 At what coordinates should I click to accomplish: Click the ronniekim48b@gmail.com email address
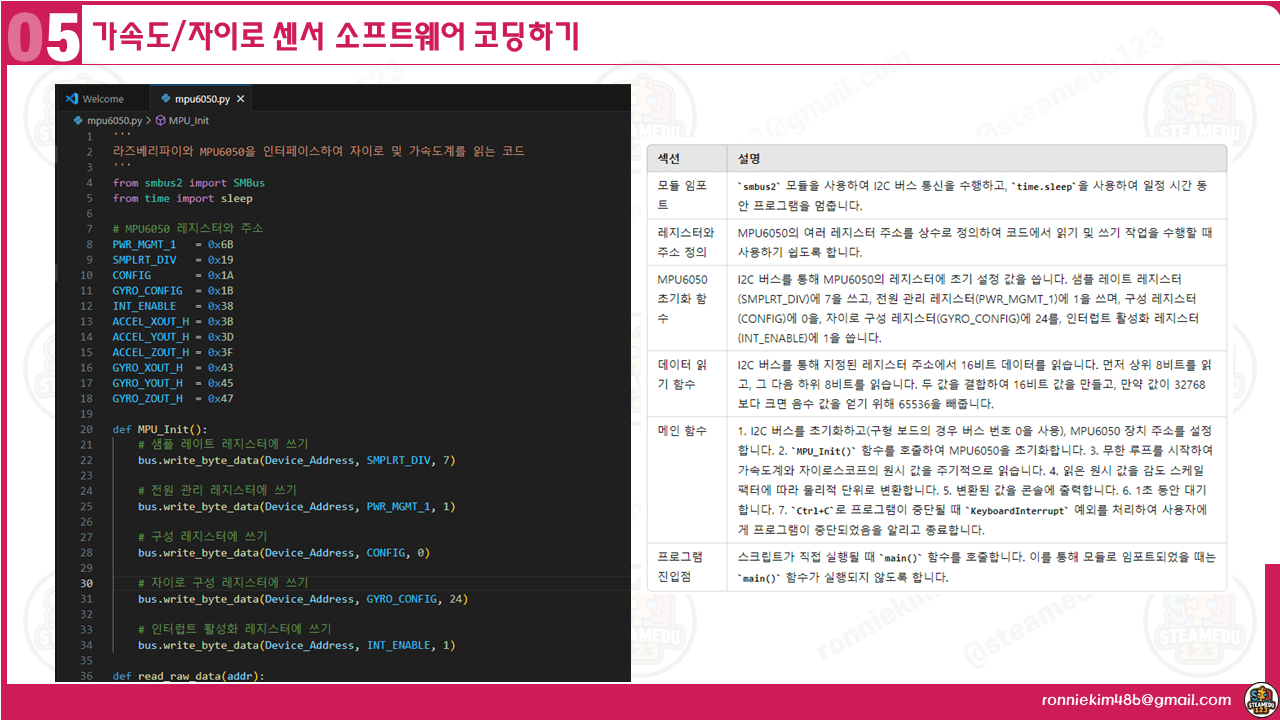pyautogui.click(x=1136, y=700)
